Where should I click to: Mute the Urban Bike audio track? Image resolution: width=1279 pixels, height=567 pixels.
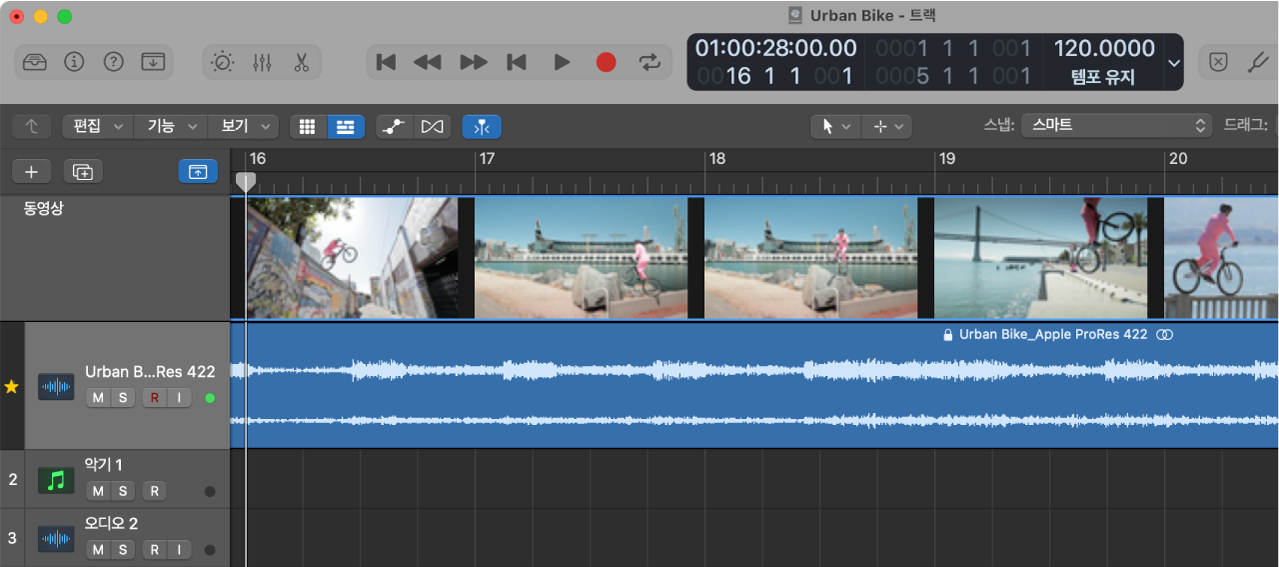pos(98,398)
